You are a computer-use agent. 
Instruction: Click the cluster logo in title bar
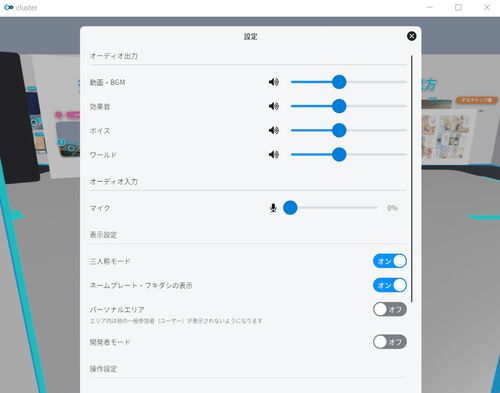[x=8, y=7]
